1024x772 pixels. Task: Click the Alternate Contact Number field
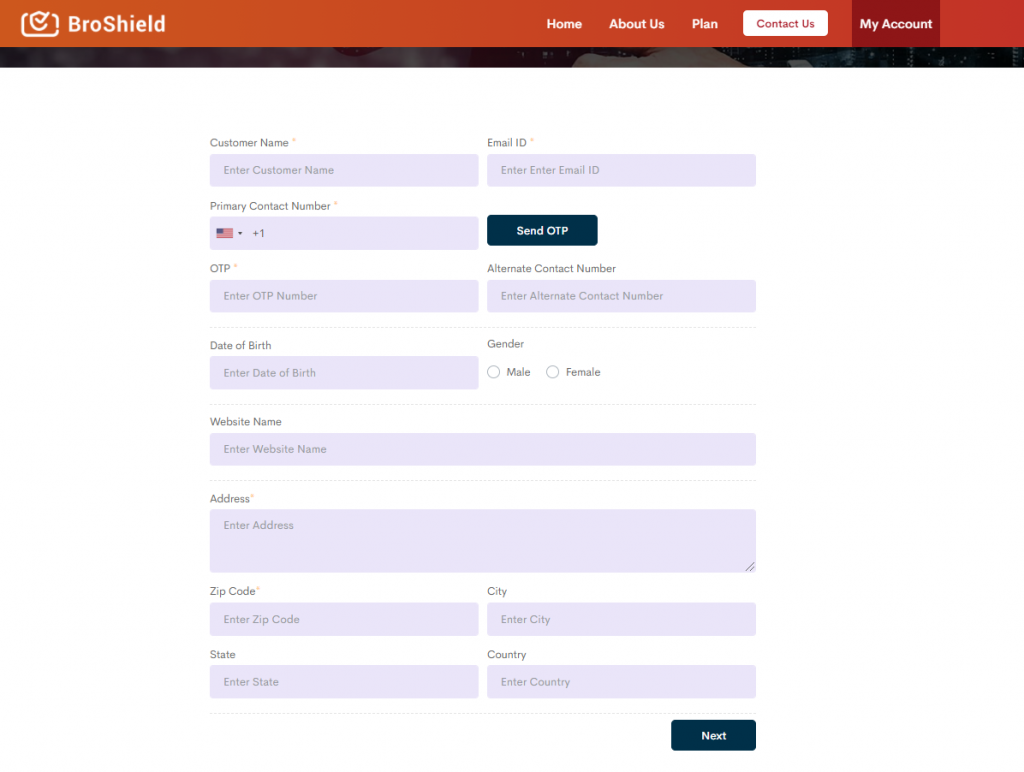click(x=621, y=296)
